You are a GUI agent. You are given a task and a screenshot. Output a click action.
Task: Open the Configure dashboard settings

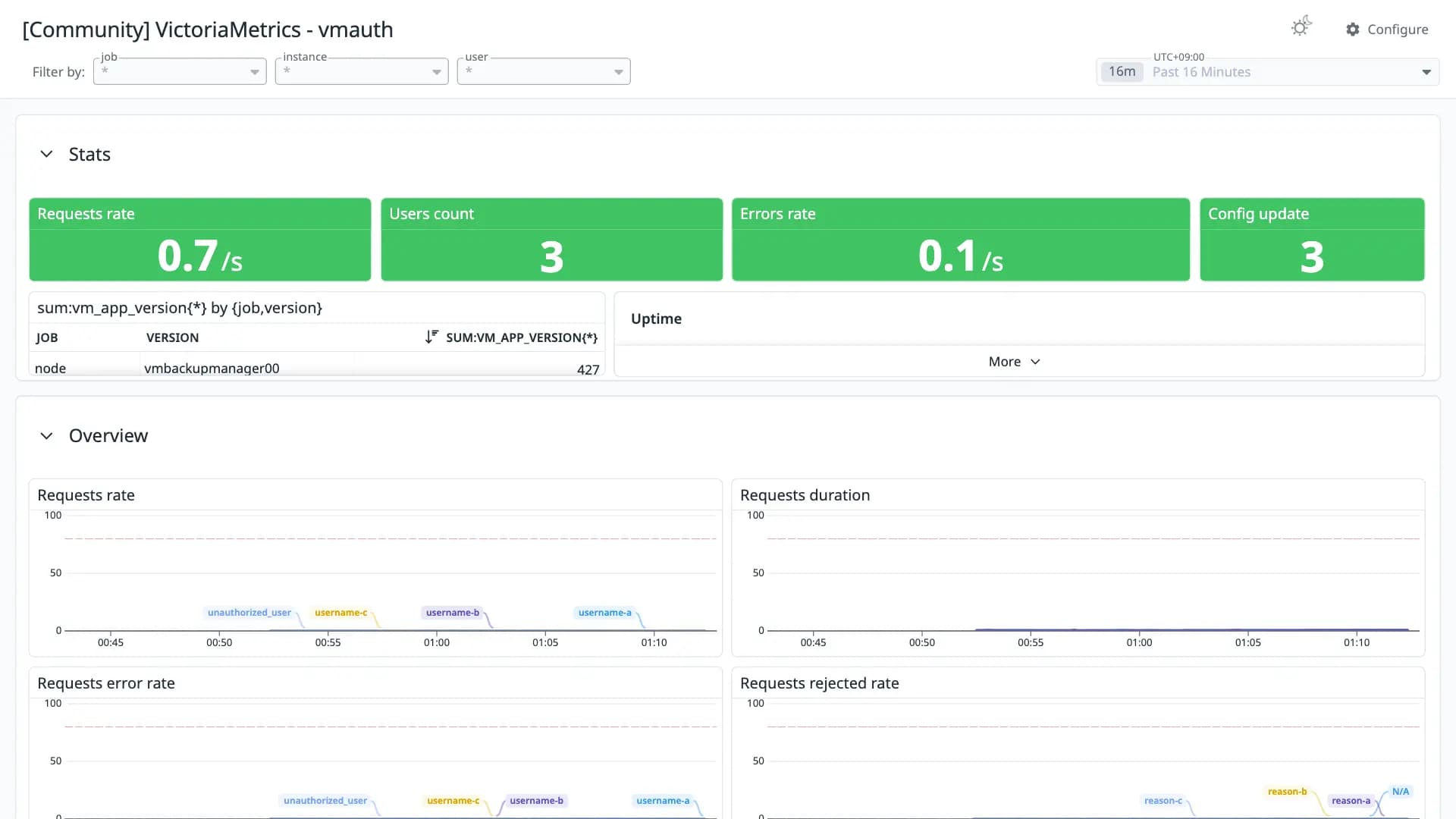1387,30
